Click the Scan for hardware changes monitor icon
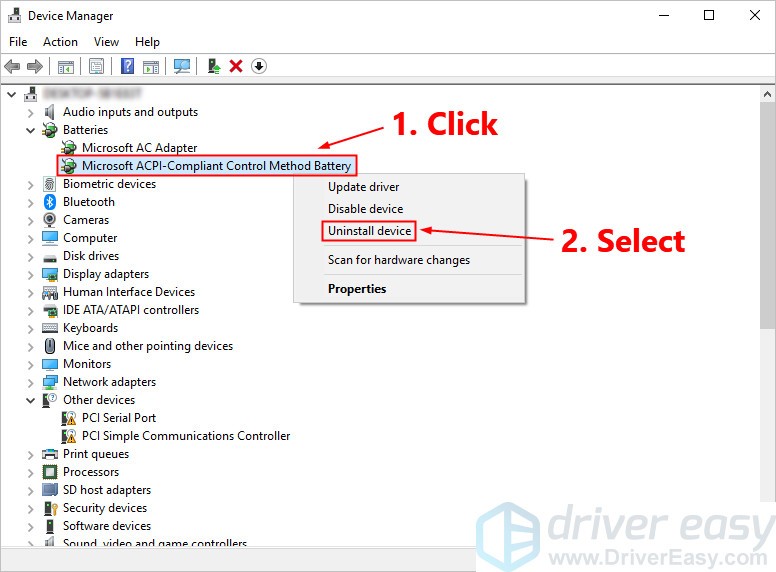This screenshot has height=572, width=776. click(x=182, y=66)
